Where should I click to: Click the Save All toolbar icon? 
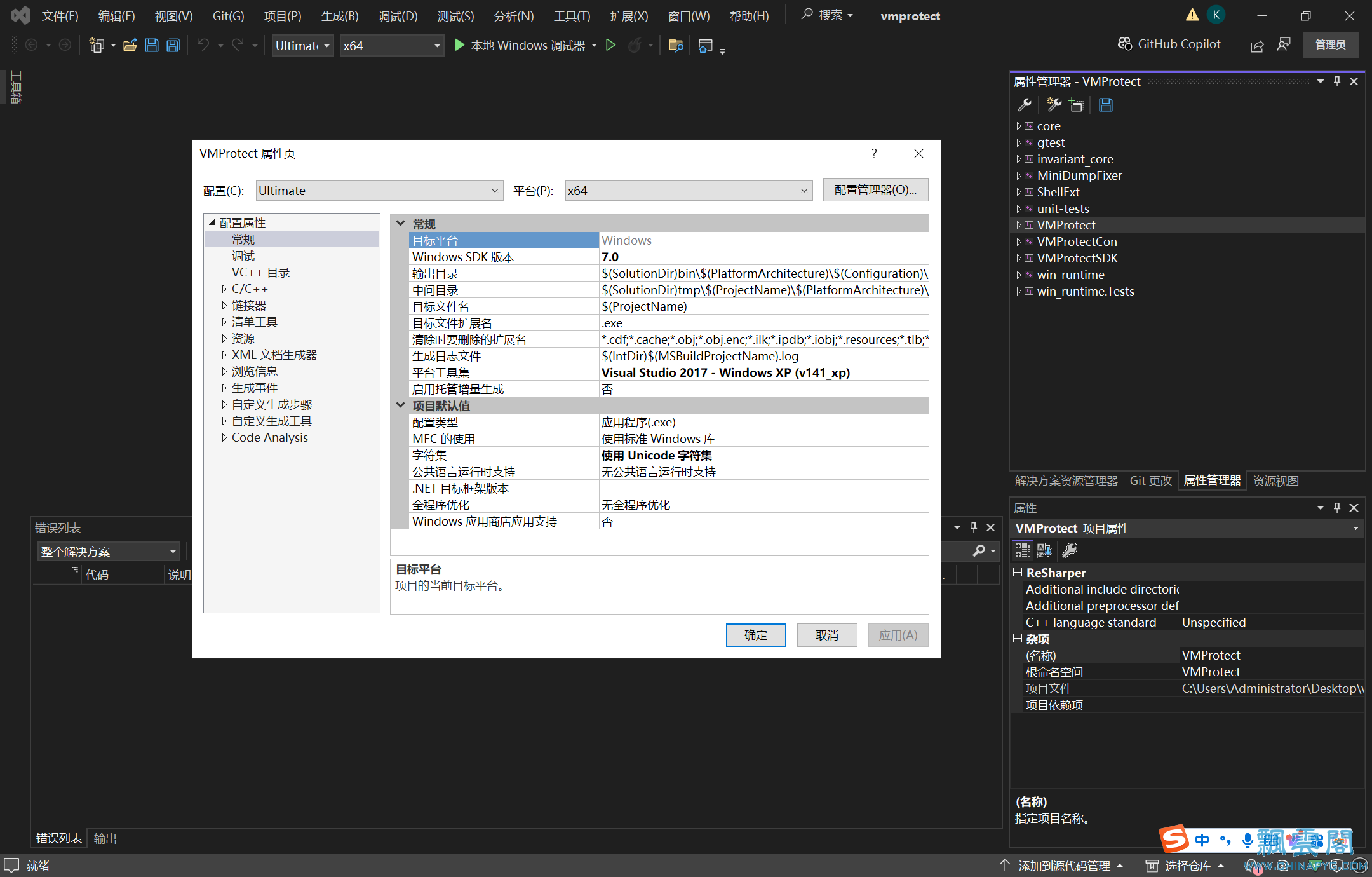[x=173, y=45]
